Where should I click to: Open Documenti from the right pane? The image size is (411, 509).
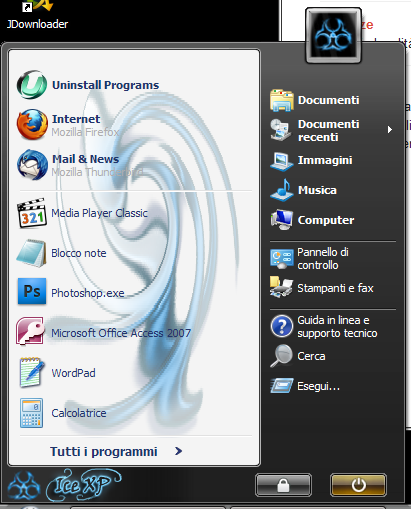click(328, 100)
